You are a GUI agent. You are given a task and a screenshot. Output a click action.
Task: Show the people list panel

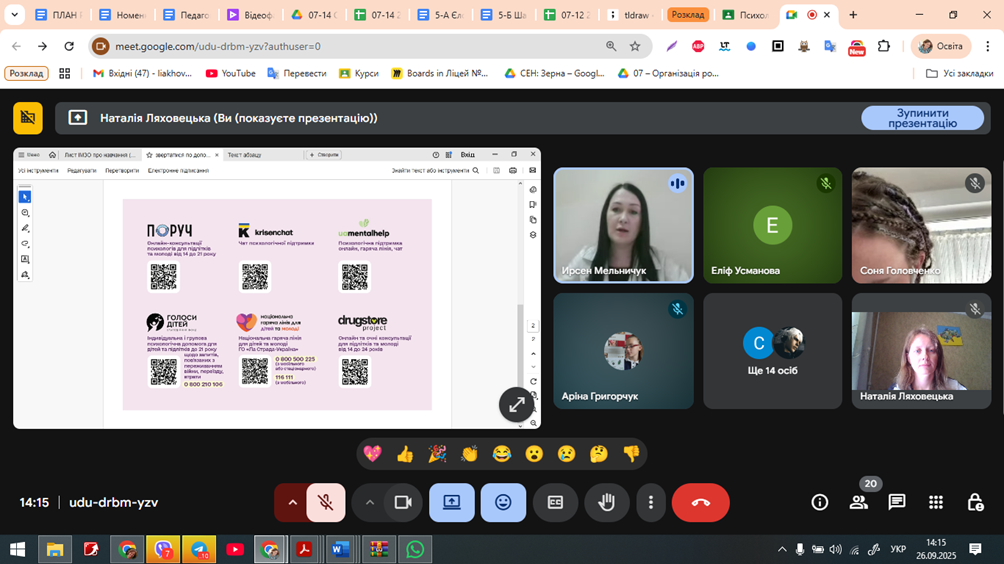click(x=859, y=502)
